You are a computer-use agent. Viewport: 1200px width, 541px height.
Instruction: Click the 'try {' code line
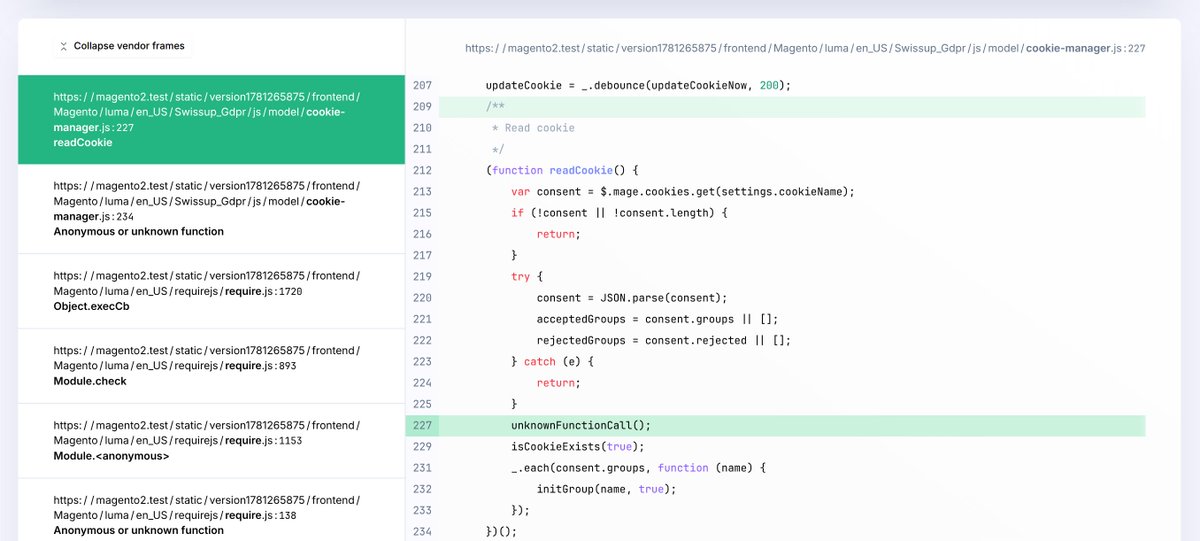(527, 276)
